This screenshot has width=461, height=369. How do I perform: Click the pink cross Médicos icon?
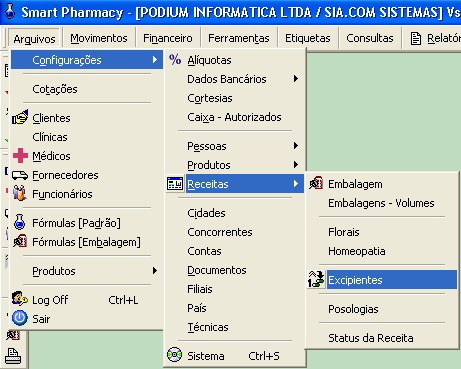20,156
